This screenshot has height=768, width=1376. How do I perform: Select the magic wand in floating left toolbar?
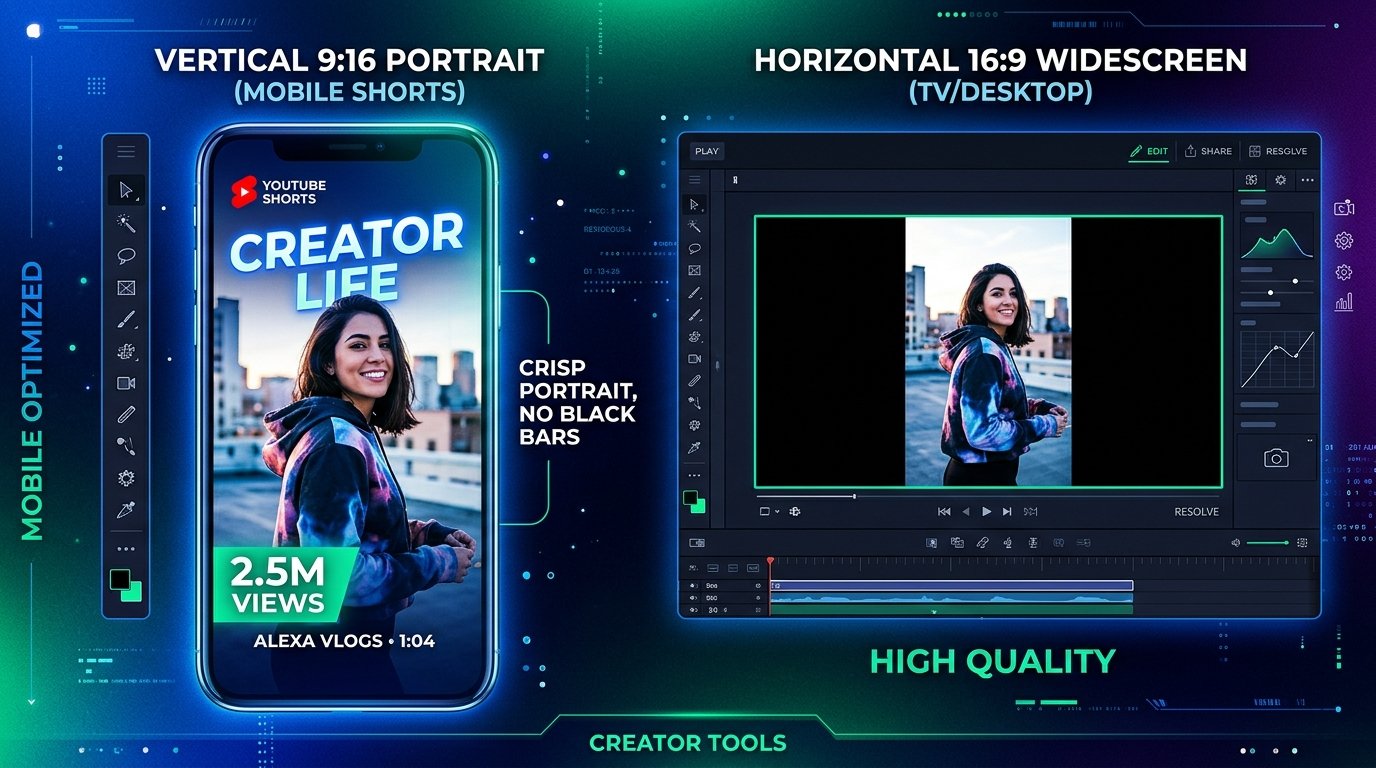(126, 222)
